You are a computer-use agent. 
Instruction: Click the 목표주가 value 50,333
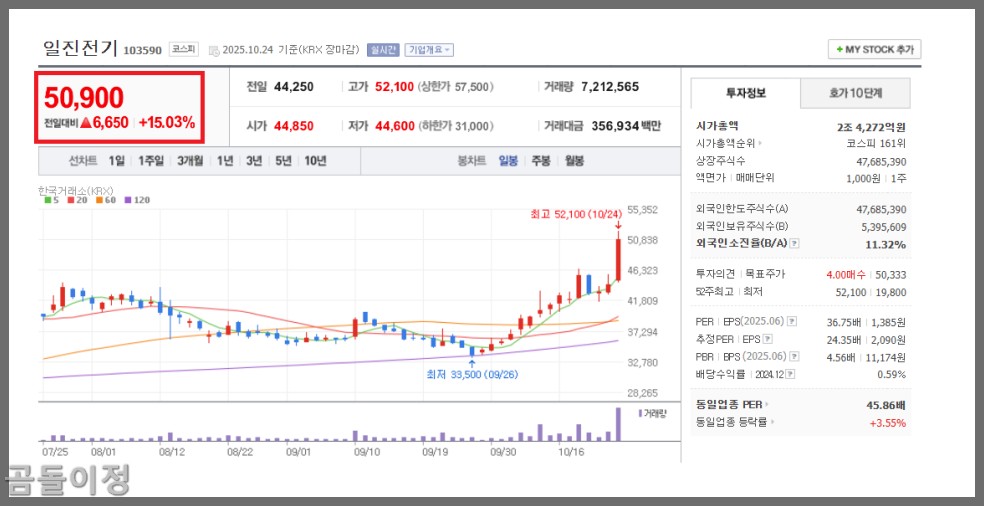point(891,274)
